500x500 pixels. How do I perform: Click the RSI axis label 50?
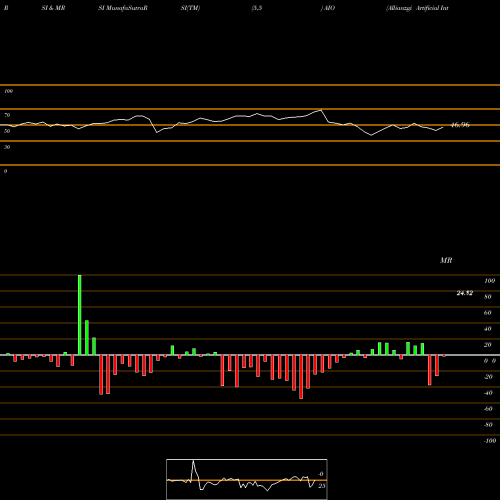[x=7, y=131]
